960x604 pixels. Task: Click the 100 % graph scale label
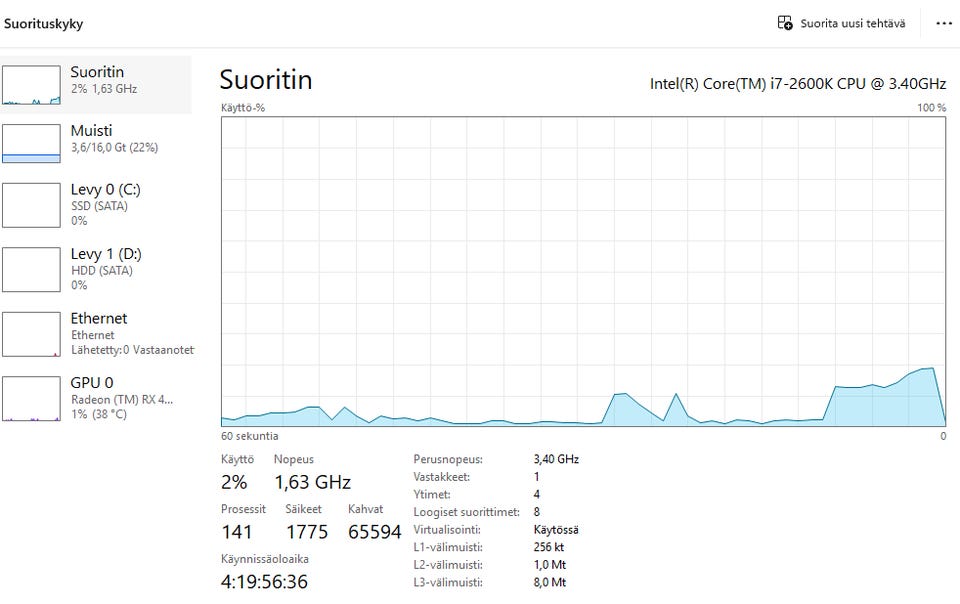pos(932,108)
